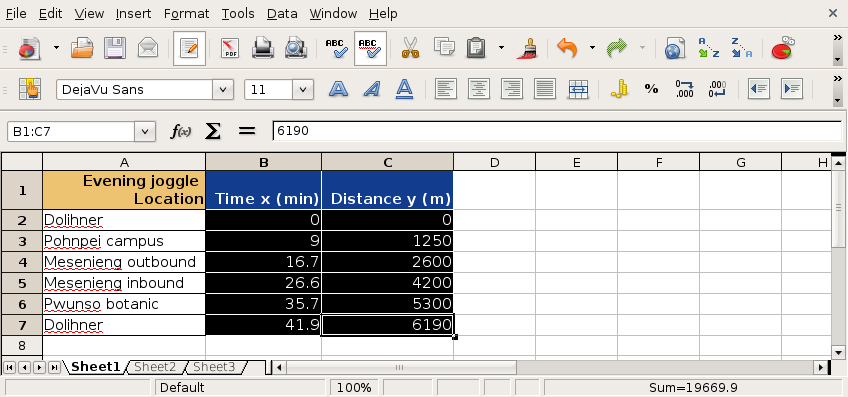Center cell contents horizontally
The width and height of the screenshot is (848, 397).
tap(479, 89)
